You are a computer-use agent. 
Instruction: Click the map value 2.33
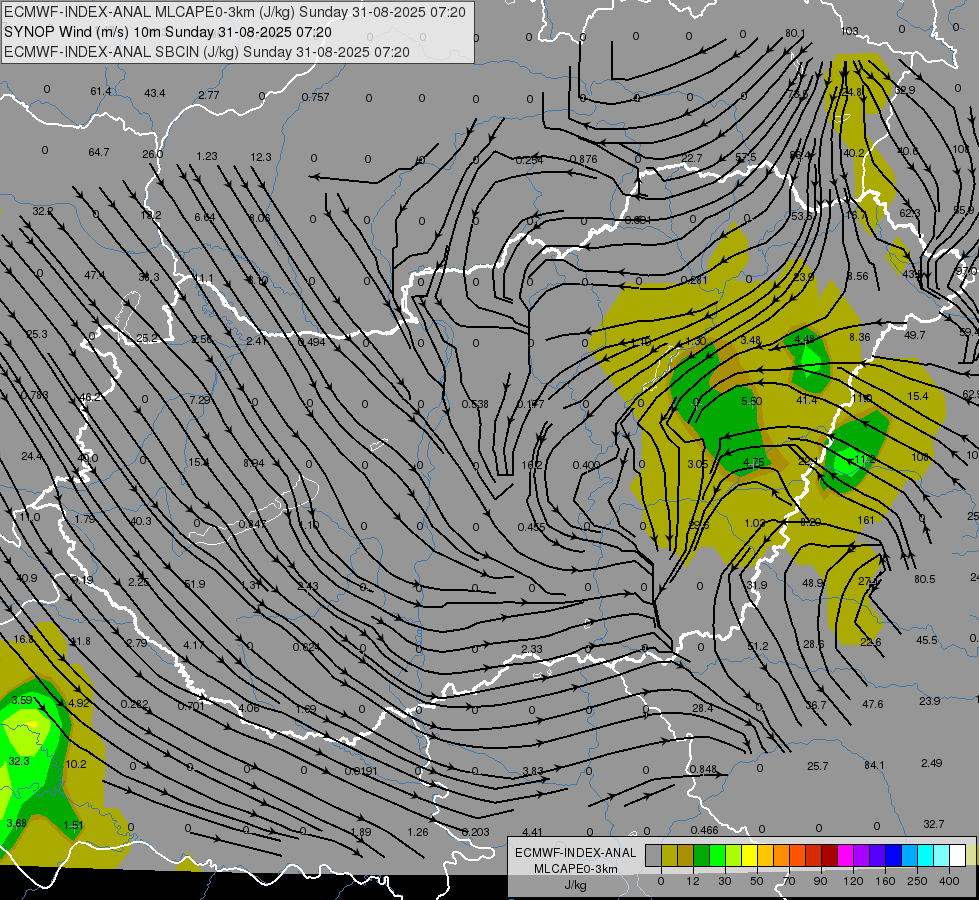click(x=532, y=650)
